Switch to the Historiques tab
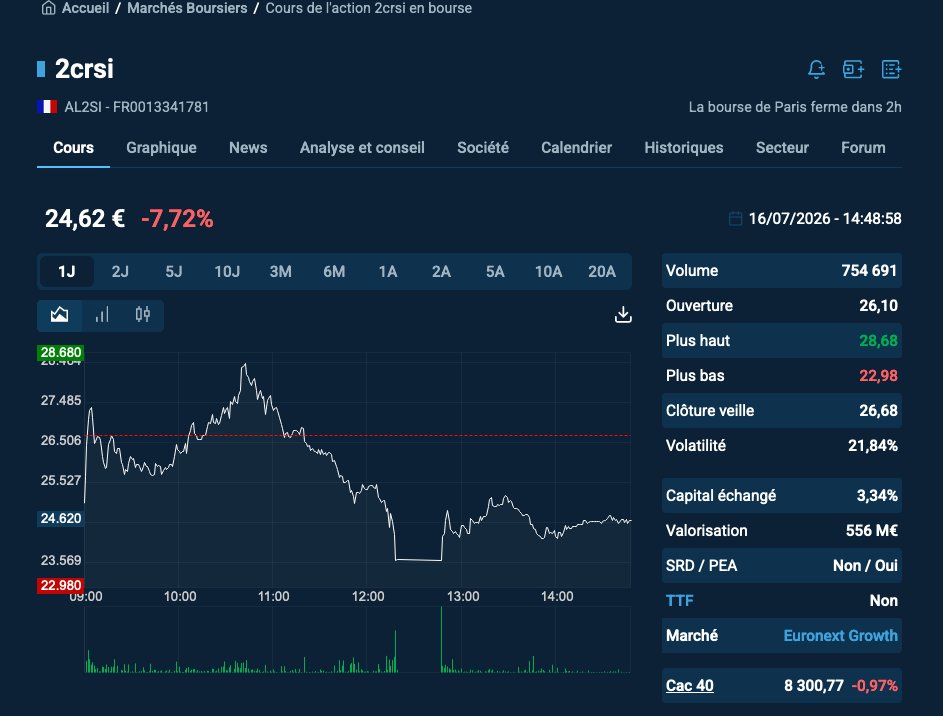Viewport: 943px width, 716px height. point(684,148)
